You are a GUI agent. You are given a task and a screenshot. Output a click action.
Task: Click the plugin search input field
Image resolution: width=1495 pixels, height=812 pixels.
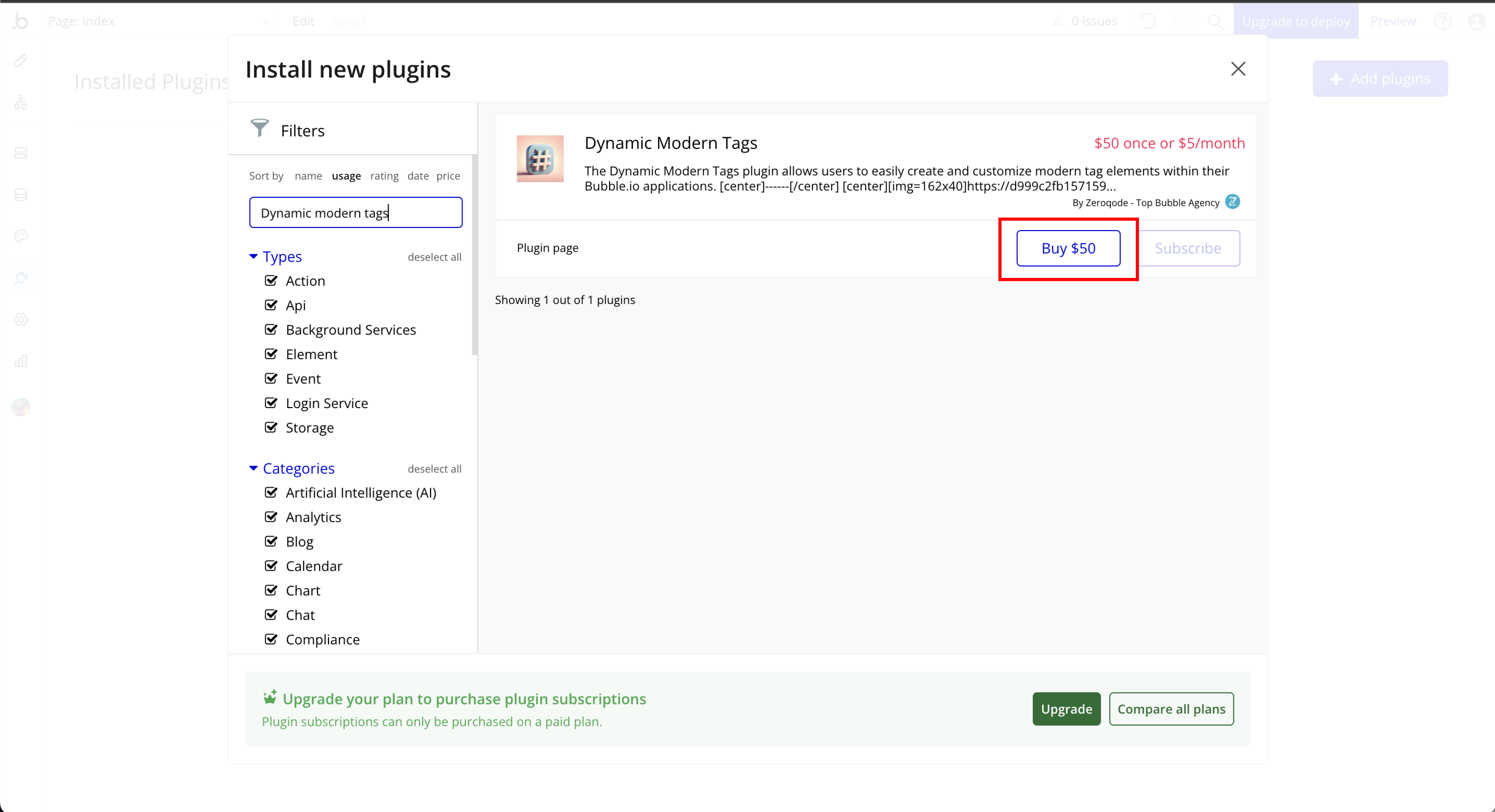tap(356, 212)
